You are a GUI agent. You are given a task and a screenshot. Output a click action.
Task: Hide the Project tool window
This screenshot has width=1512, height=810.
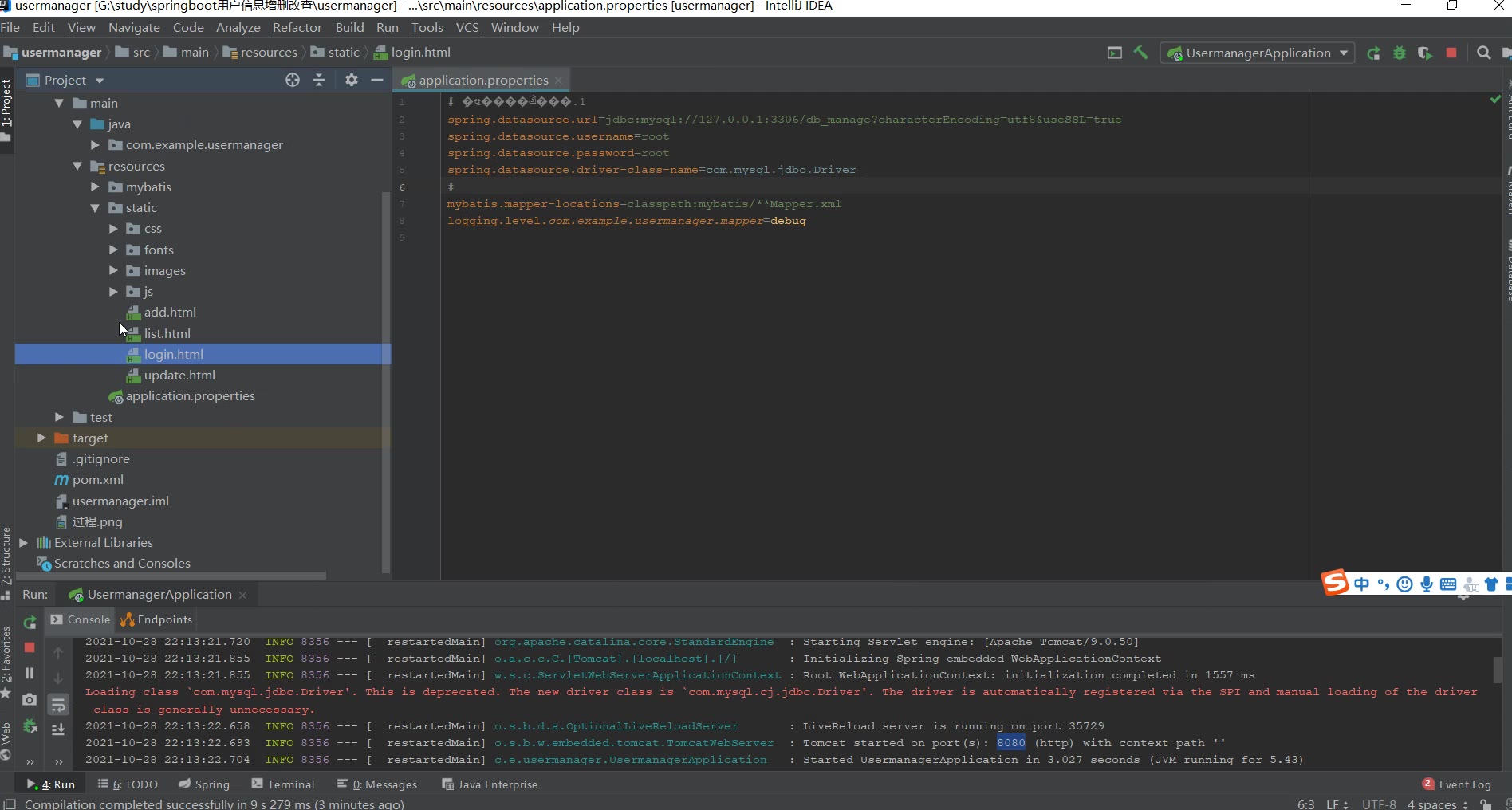(377, 80)
